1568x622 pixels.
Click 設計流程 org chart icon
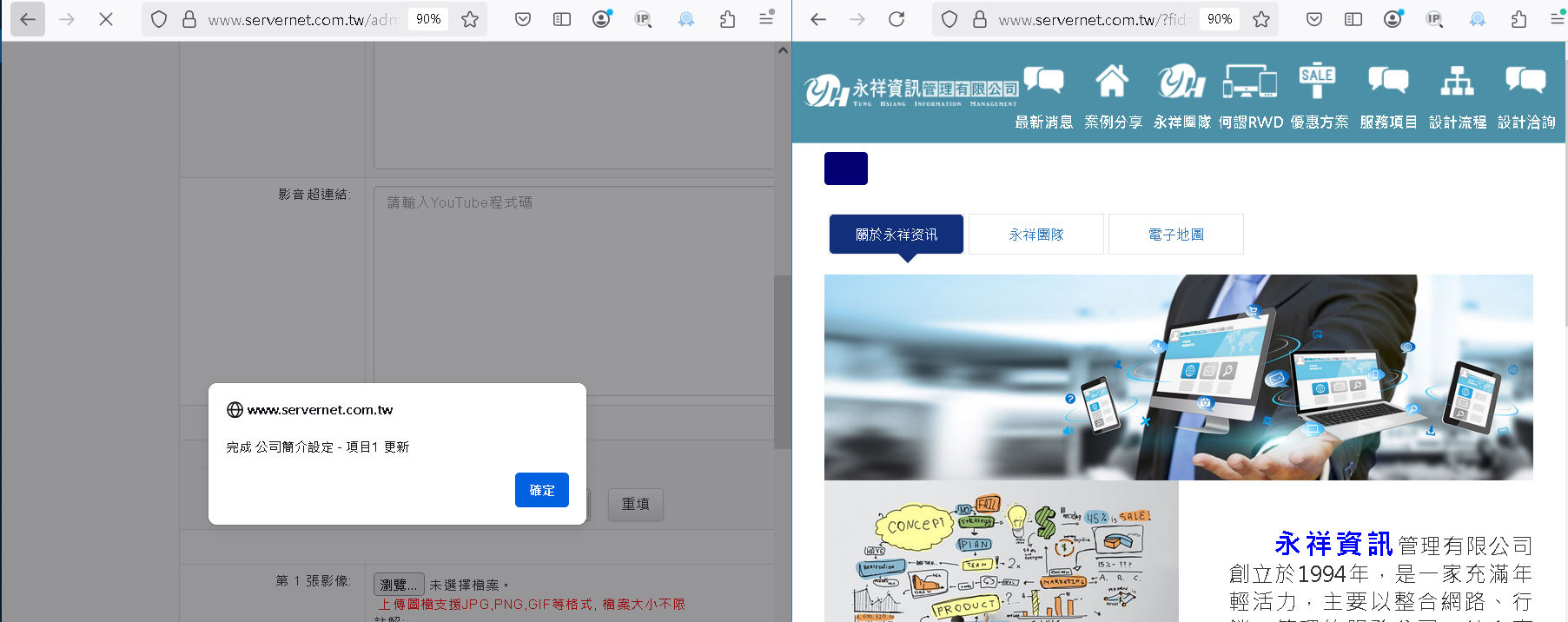click(1458, 81)
